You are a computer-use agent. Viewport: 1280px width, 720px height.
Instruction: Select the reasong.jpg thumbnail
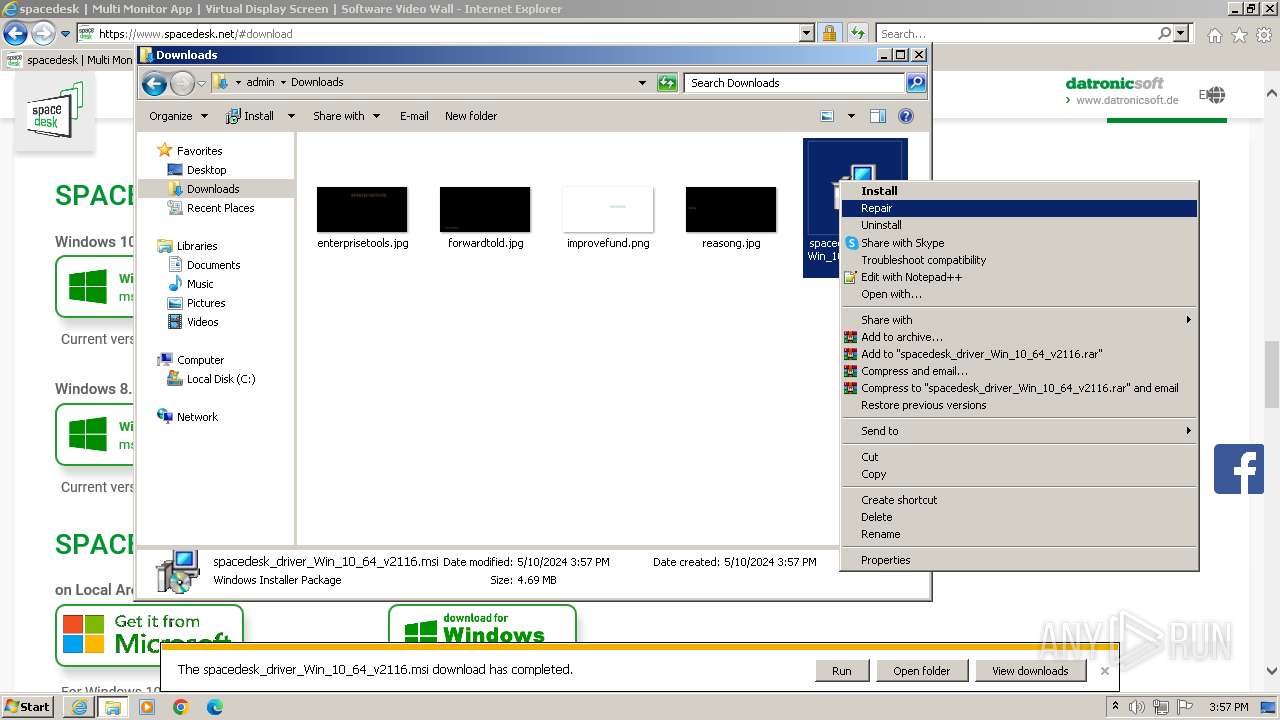(x=731, y=210)
